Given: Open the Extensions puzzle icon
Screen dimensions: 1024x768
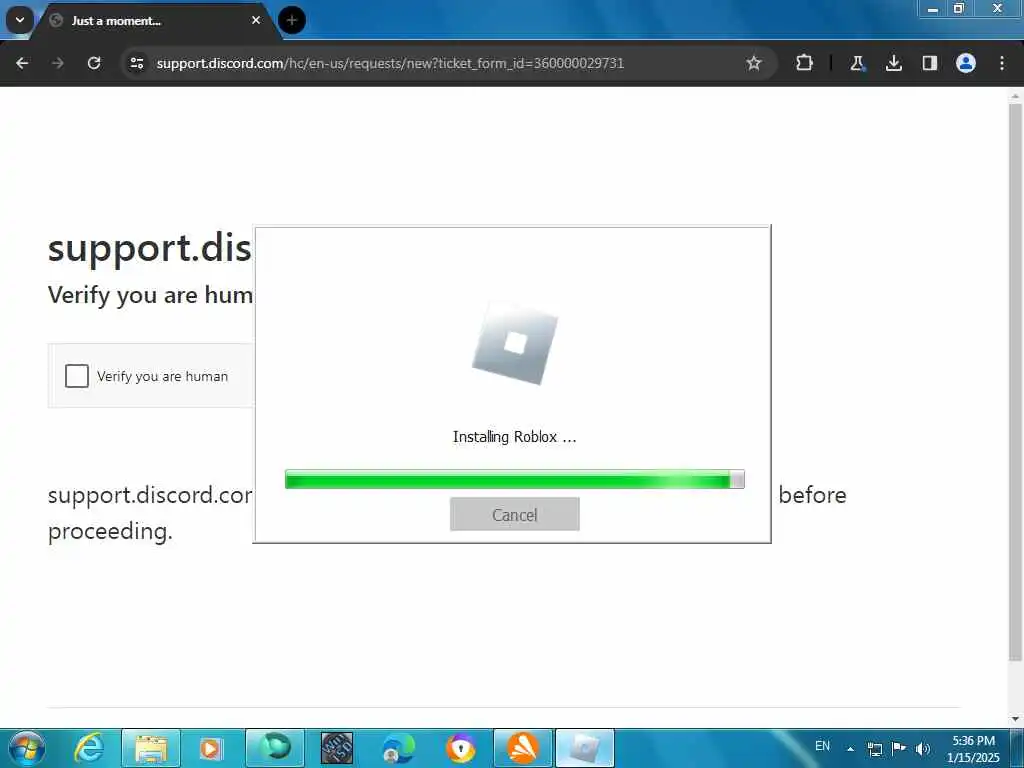Looking at the screenshot, I should coord(804,63).
